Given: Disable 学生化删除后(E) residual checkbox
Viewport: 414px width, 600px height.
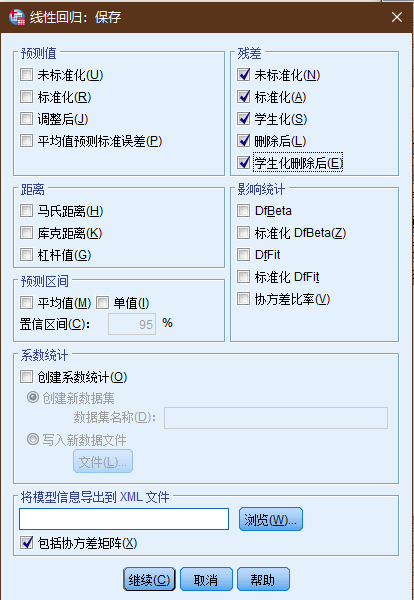Looking at the screenshot, I should [x=243, y=163].
